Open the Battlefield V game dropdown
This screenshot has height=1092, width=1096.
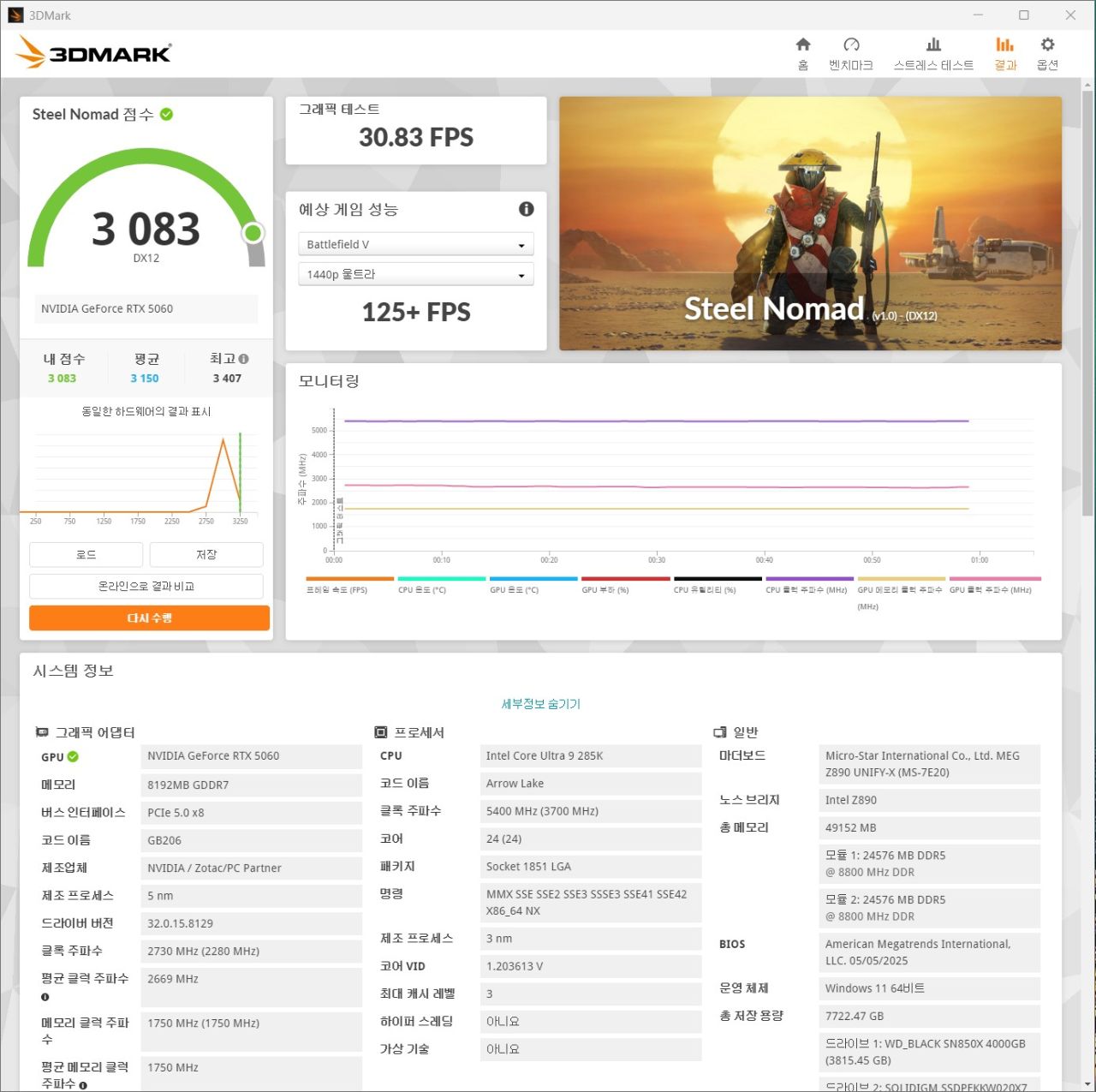pos(416,244)
